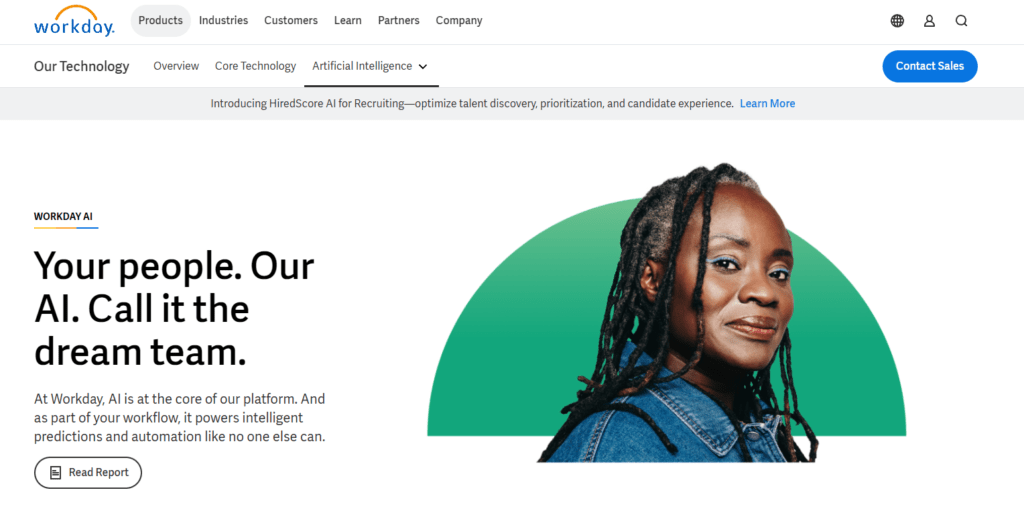Open search with the magnifier icon
This screenshot has height=515, width=1024.
(961, 21)
